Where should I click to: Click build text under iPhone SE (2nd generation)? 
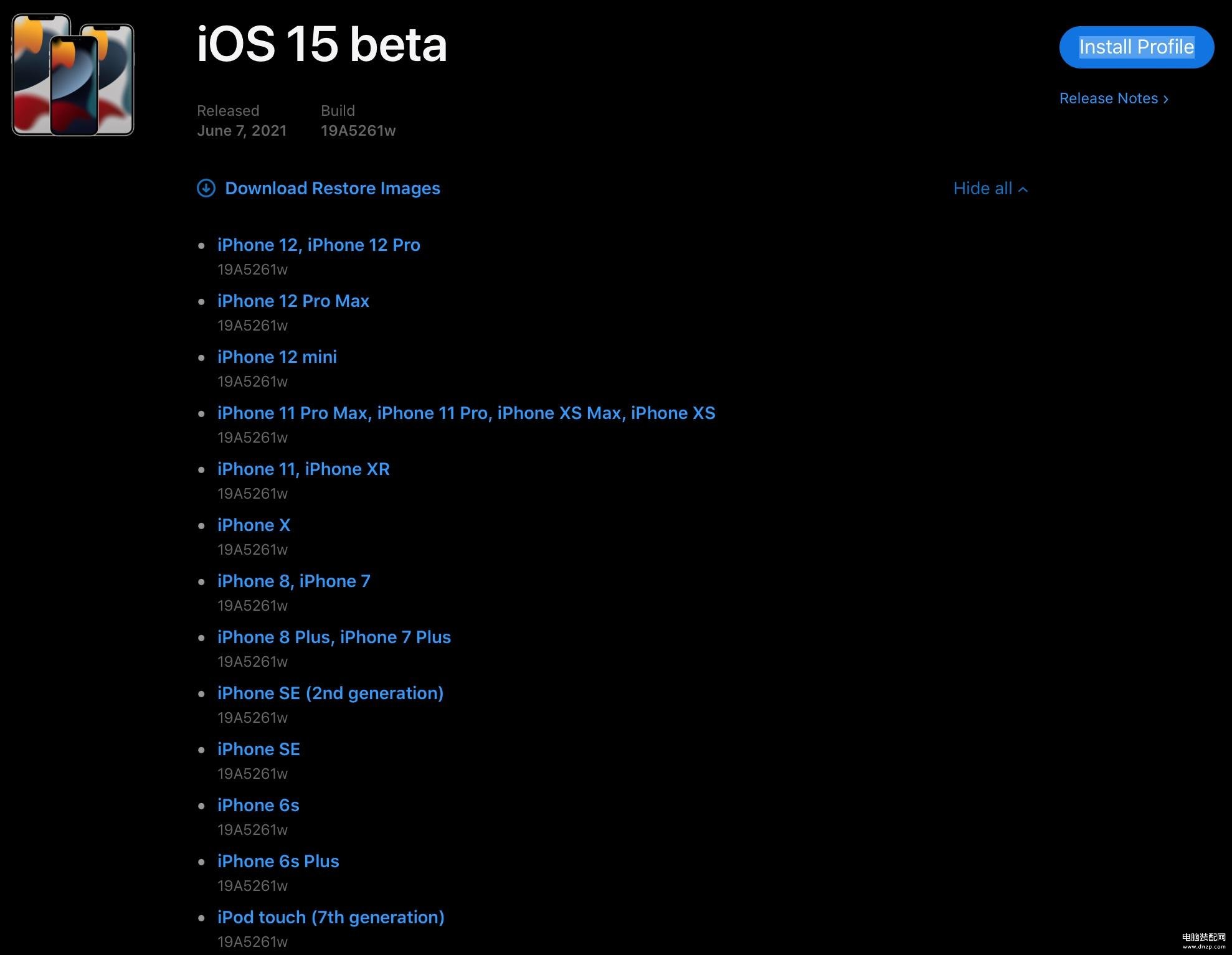(252, 718)
